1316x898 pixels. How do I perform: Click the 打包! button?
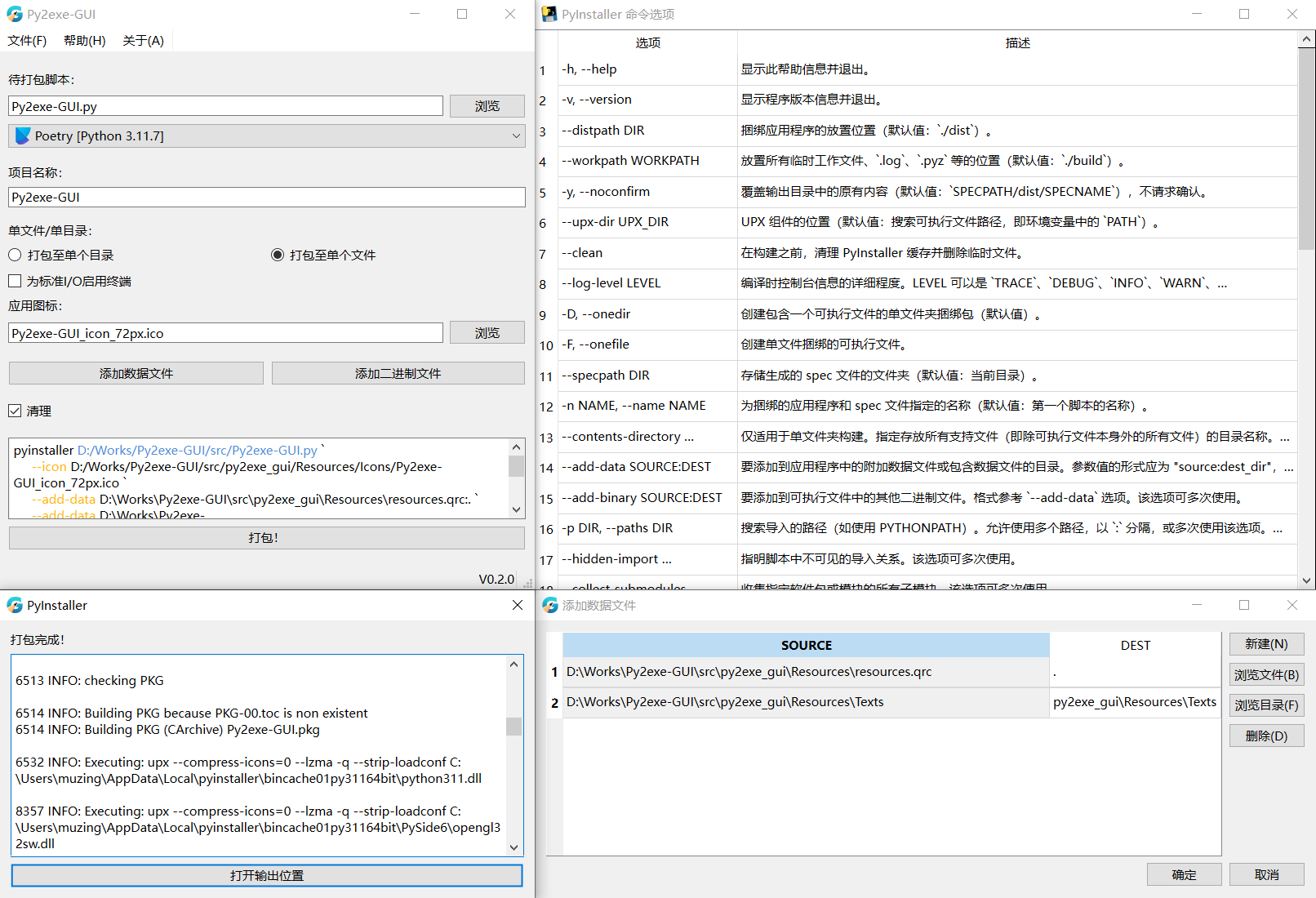[x=266, y=538]
